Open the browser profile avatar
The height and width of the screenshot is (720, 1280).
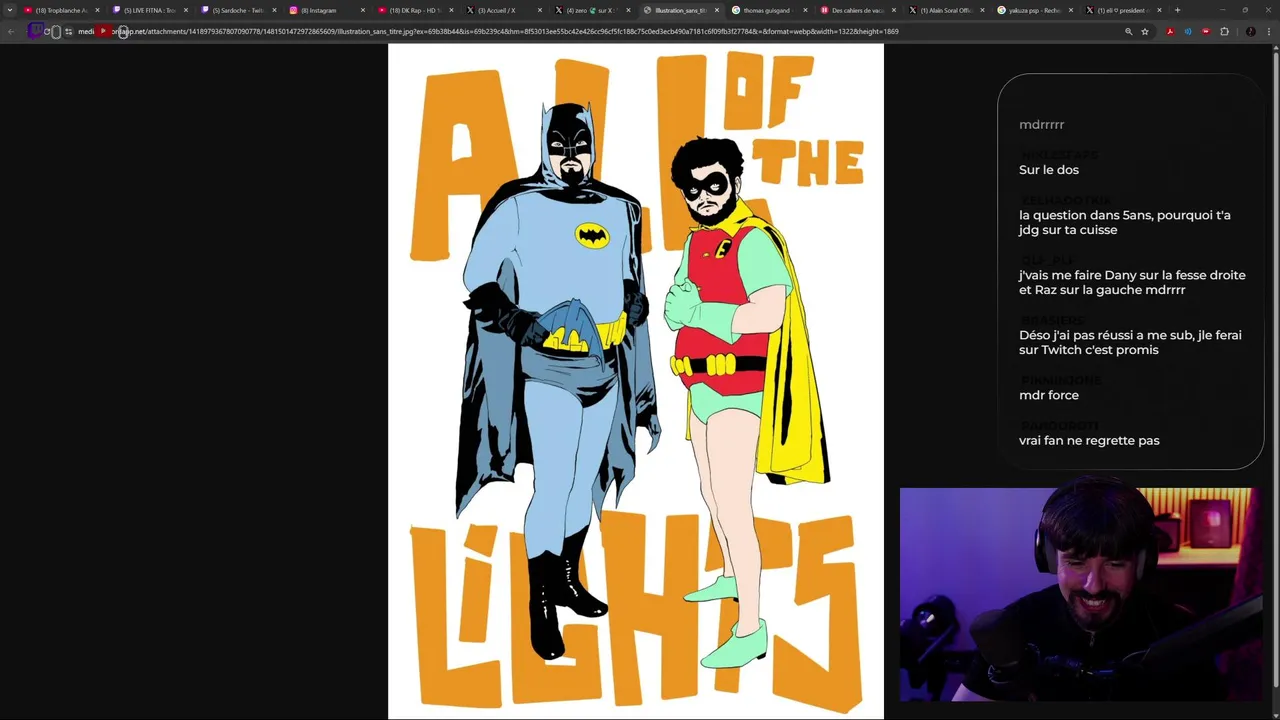(x=1250, y=31)
